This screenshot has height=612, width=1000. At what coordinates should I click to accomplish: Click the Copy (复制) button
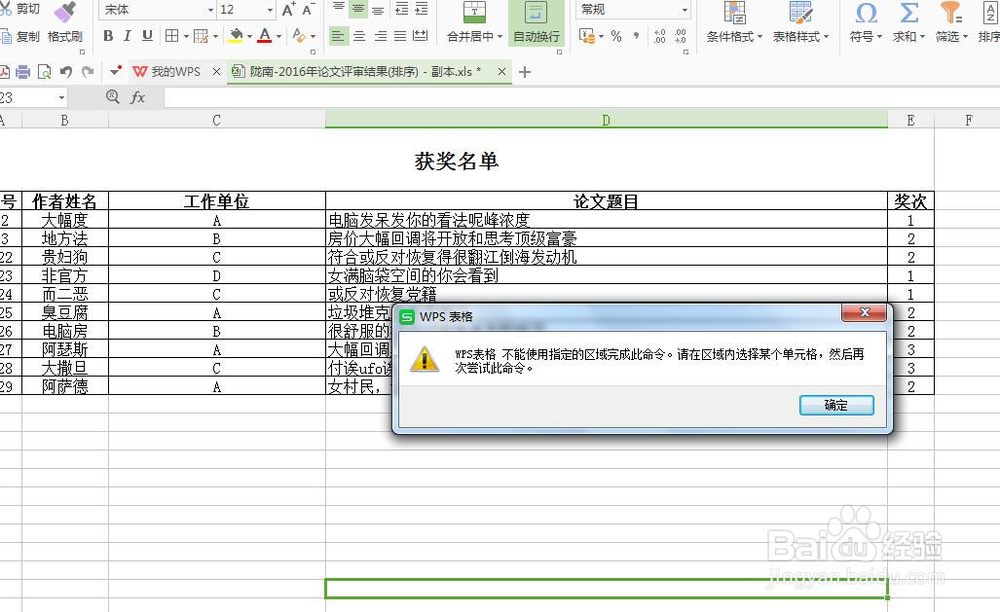tap(20, 36)
